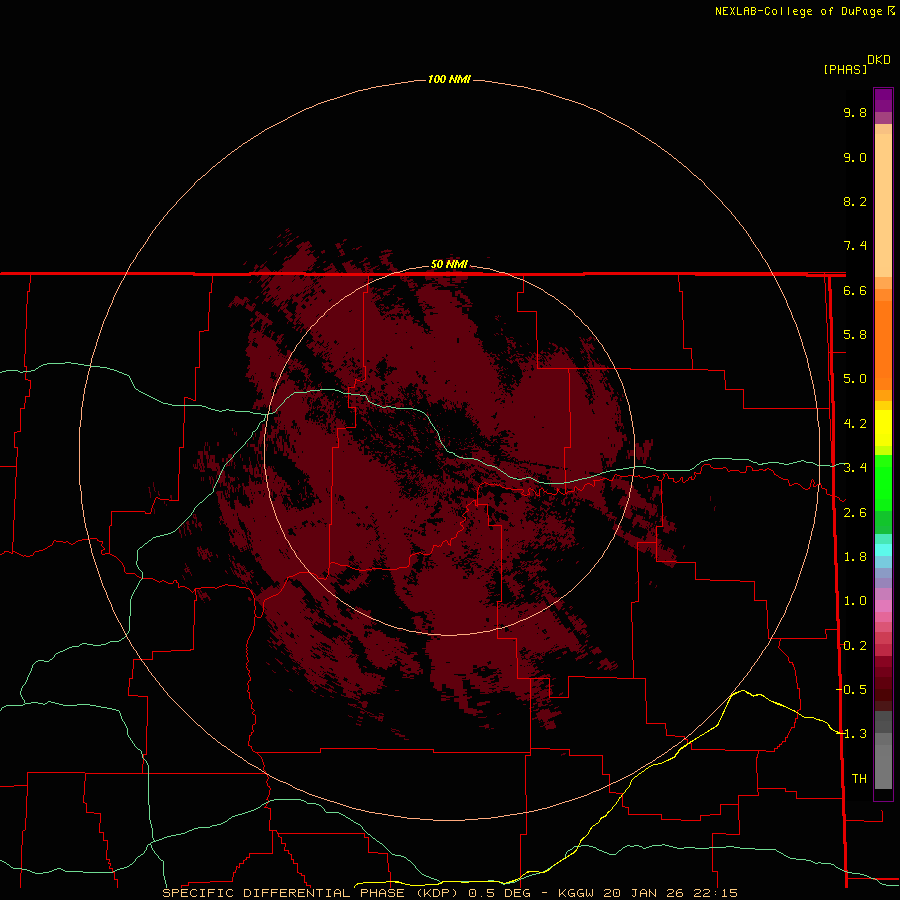The width and height of the screenshot is (900, 900).
Task: Click the 7.4 value on the scale
Action: coord(855,246)
